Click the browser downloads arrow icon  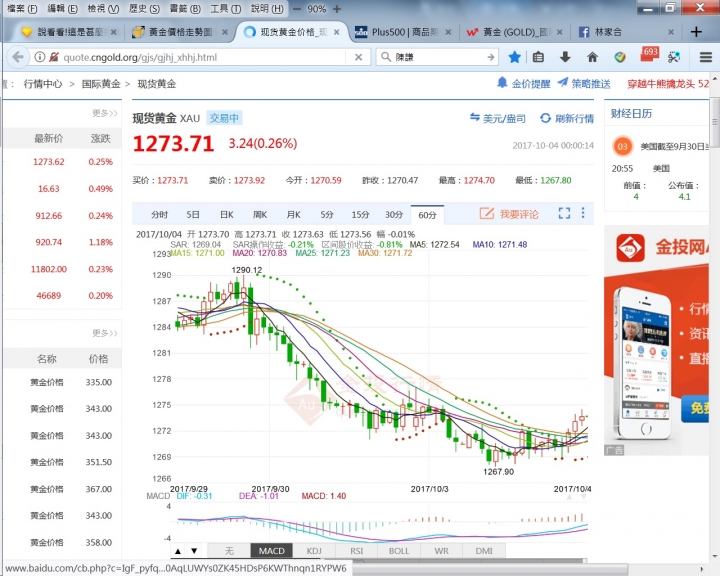click(x=565, y=57)
